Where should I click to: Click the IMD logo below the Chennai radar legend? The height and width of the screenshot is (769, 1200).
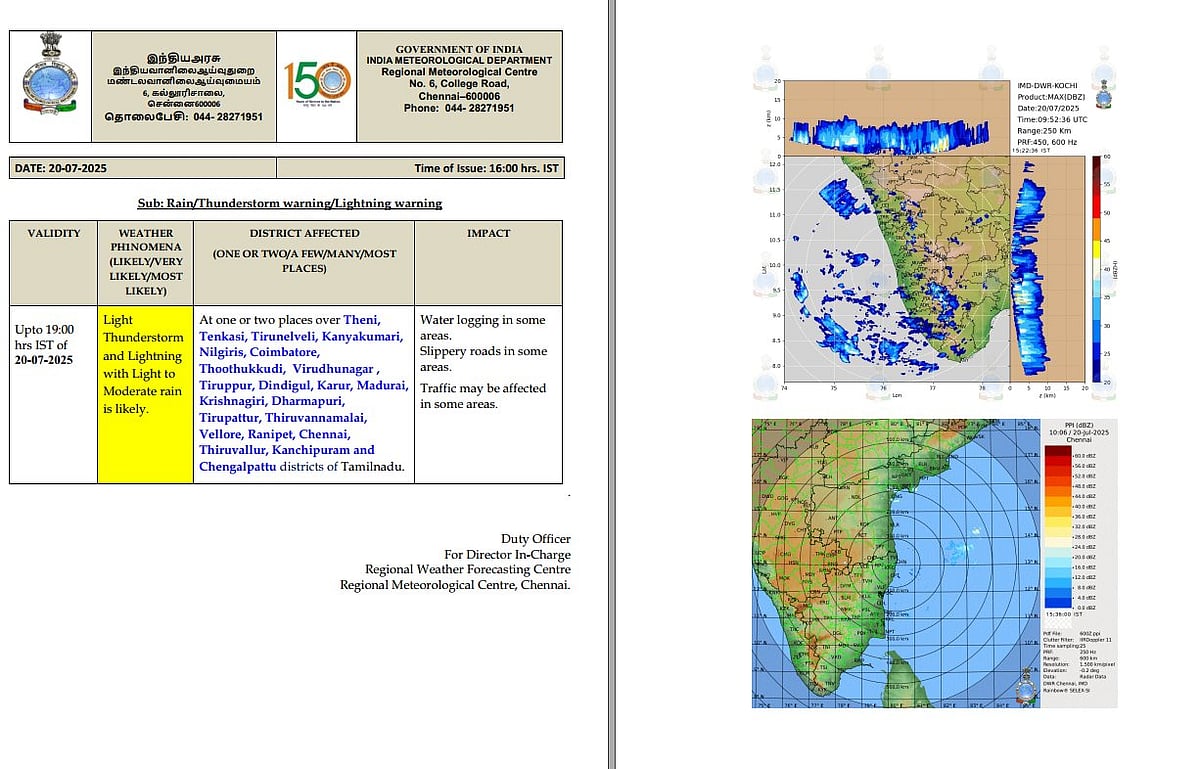(1028, 689)
